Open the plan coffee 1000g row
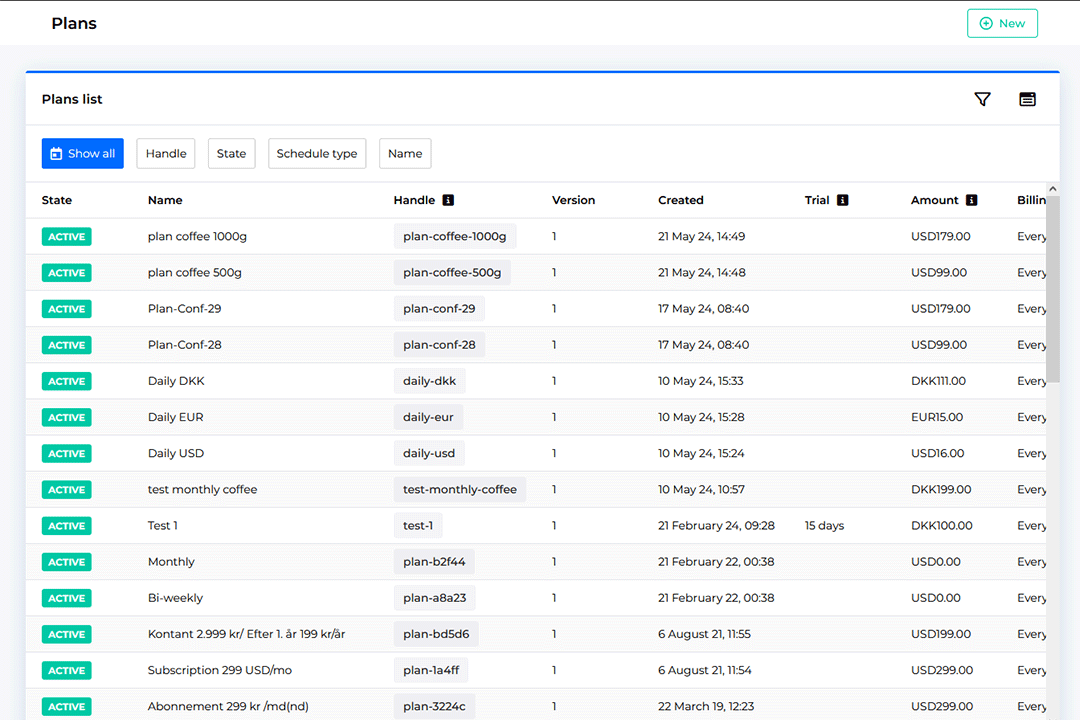 [536, 236]
